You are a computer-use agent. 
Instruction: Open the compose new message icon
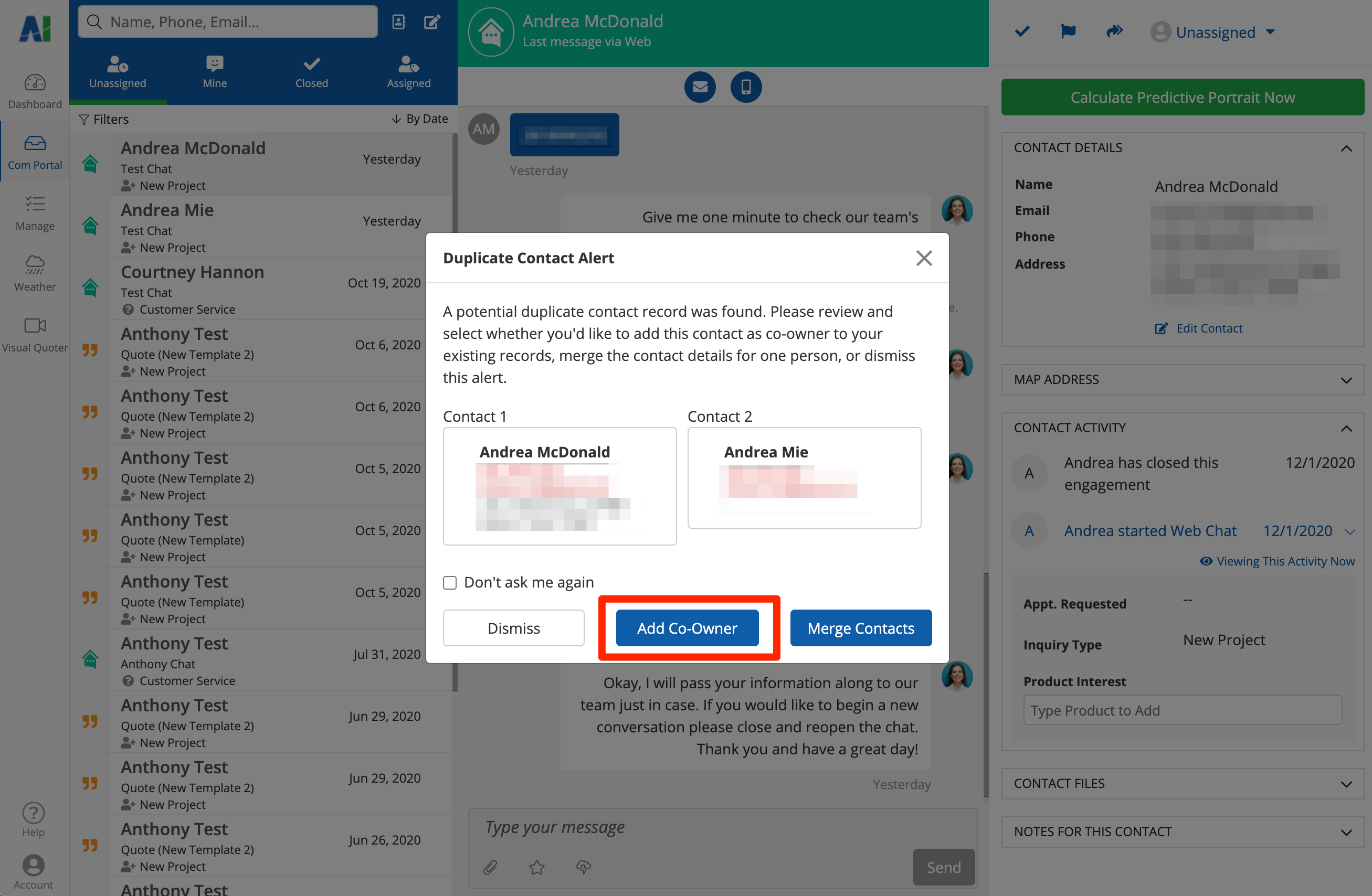pos(432,22)
